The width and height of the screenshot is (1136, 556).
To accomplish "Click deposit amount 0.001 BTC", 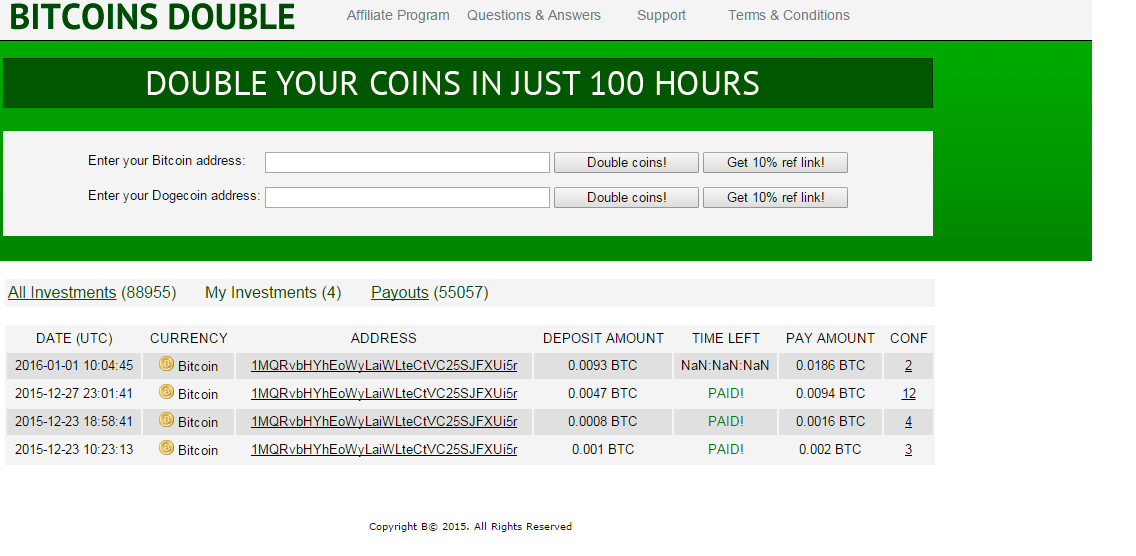I will click(x=603, y=449).
